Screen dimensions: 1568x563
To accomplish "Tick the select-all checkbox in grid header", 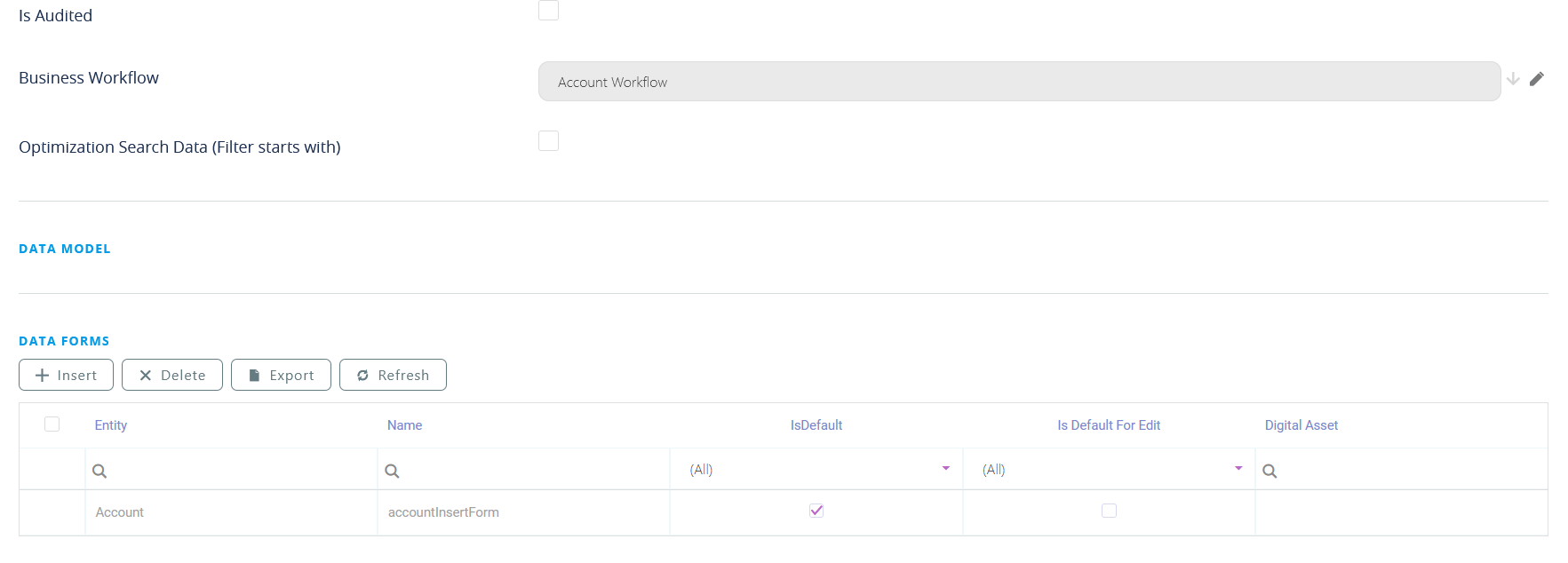I will (52, 424).
